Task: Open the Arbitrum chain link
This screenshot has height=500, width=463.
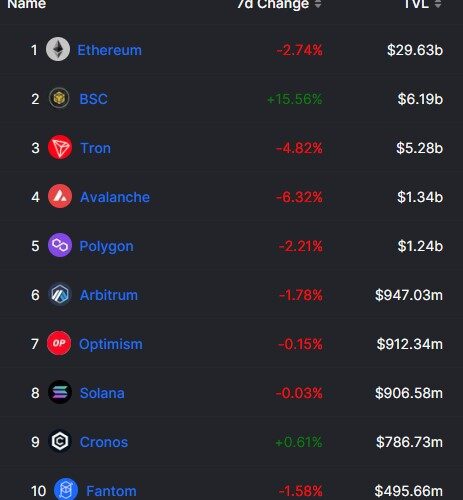Action: [x=109, y=295]
